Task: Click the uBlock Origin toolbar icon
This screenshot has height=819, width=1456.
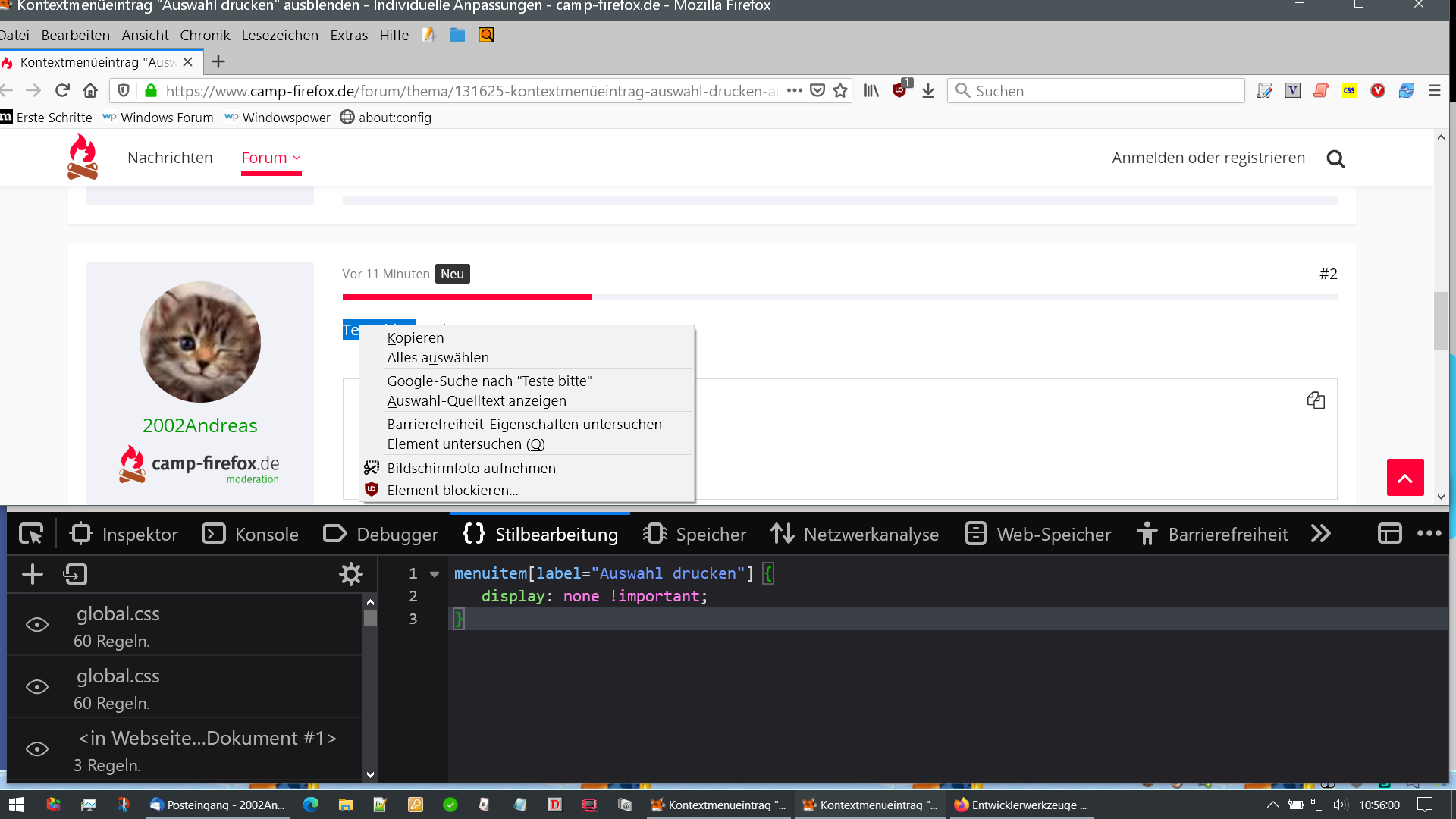Action: 900,91
